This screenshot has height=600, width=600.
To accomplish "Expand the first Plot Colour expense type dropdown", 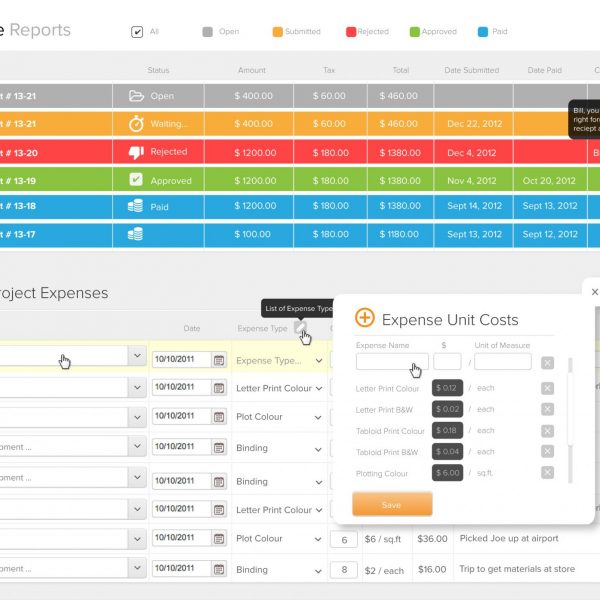I will pos(318,417).
